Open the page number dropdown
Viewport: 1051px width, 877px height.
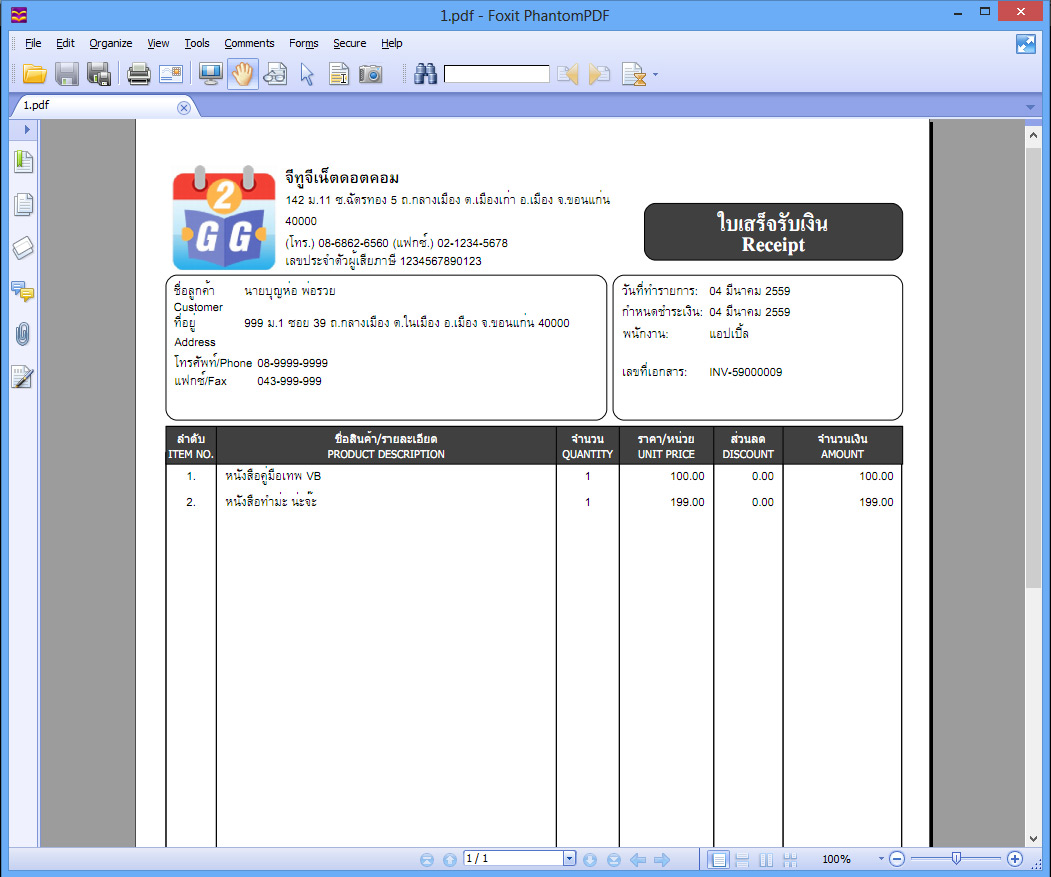click(569, 858)
